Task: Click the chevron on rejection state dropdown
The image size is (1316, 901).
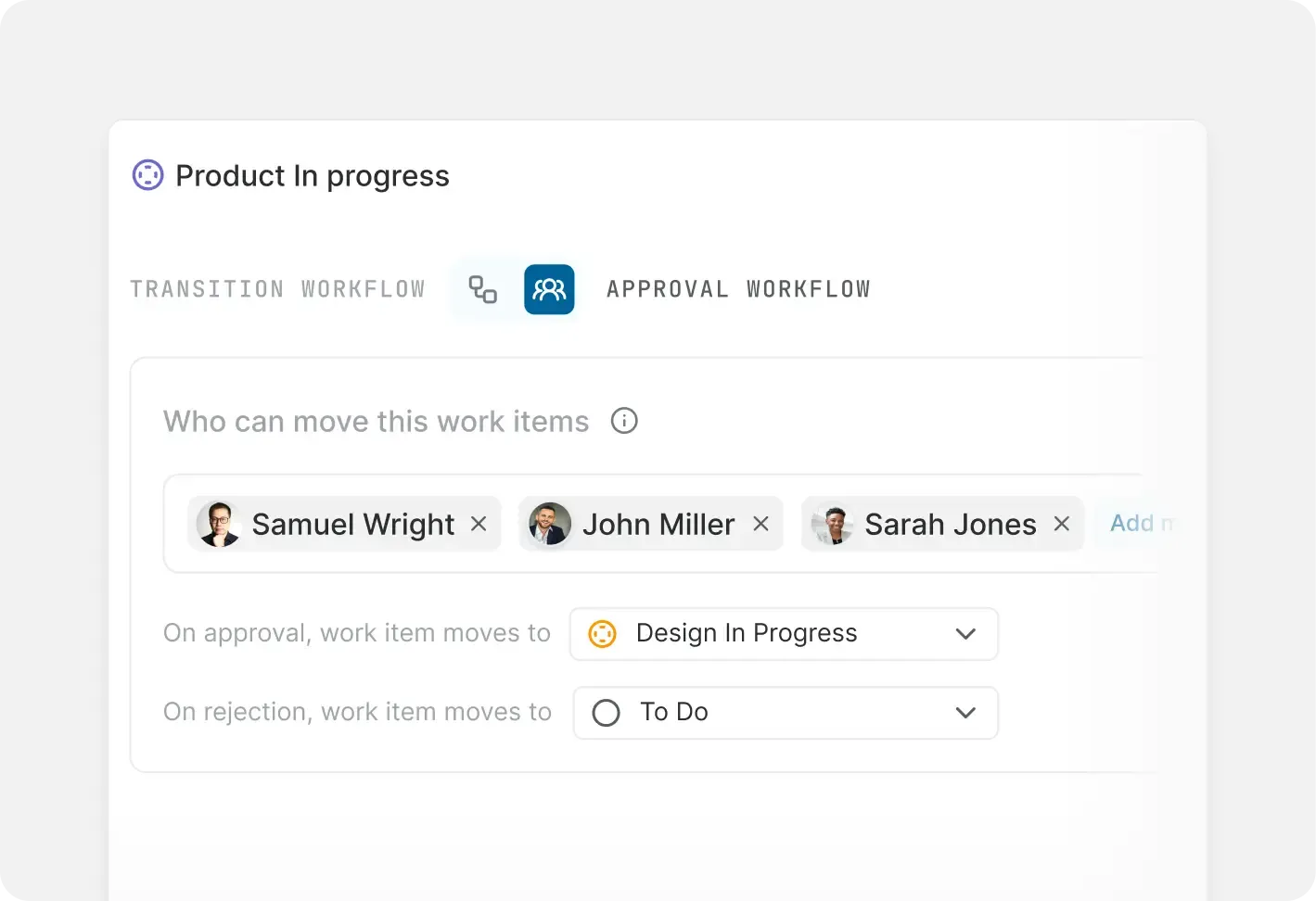Action: click(x=965, y=713)
